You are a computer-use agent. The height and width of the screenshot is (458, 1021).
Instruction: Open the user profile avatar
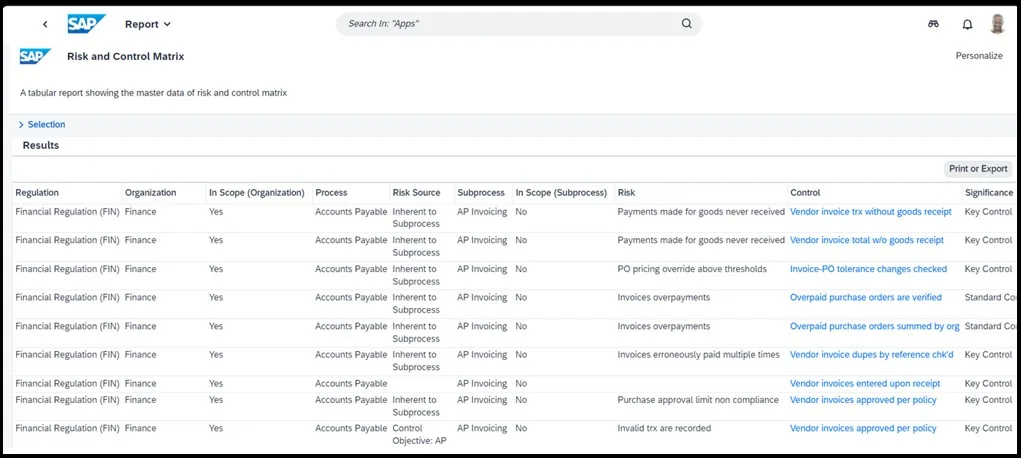pyautogui.click(x=997, y=24)
